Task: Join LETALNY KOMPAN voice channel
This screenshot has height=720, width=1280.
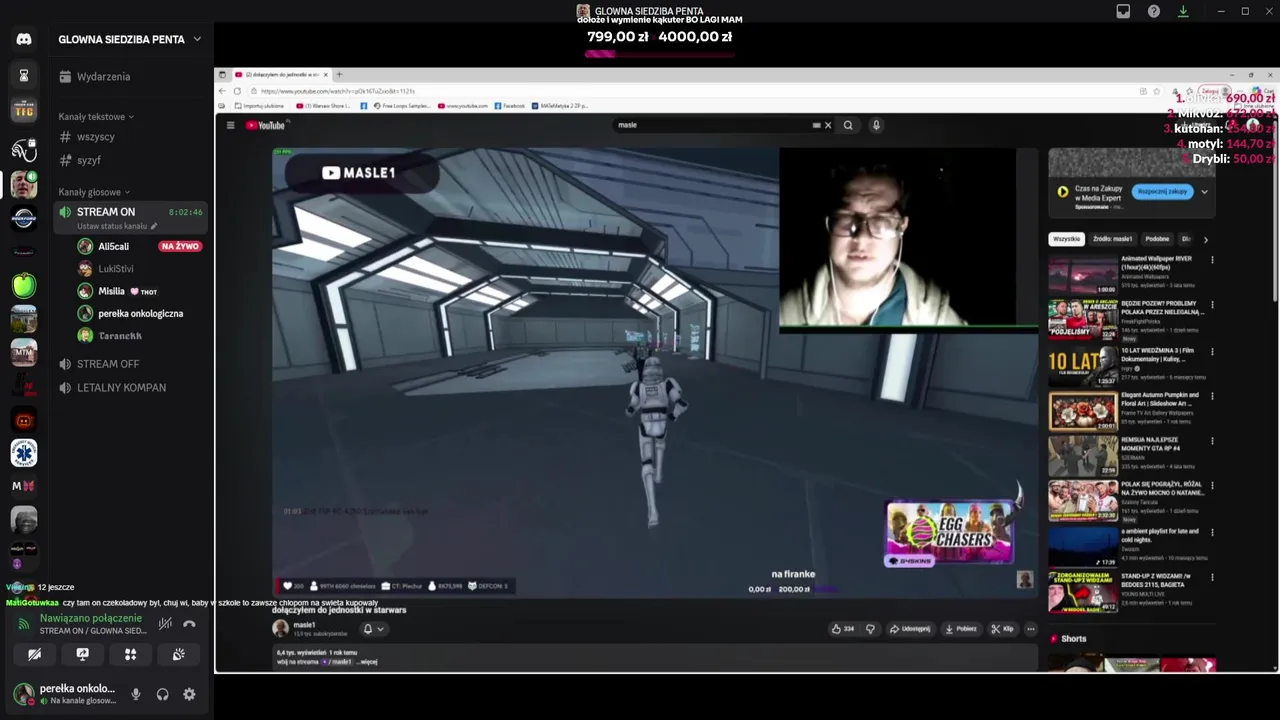Action: click(130, 387)
